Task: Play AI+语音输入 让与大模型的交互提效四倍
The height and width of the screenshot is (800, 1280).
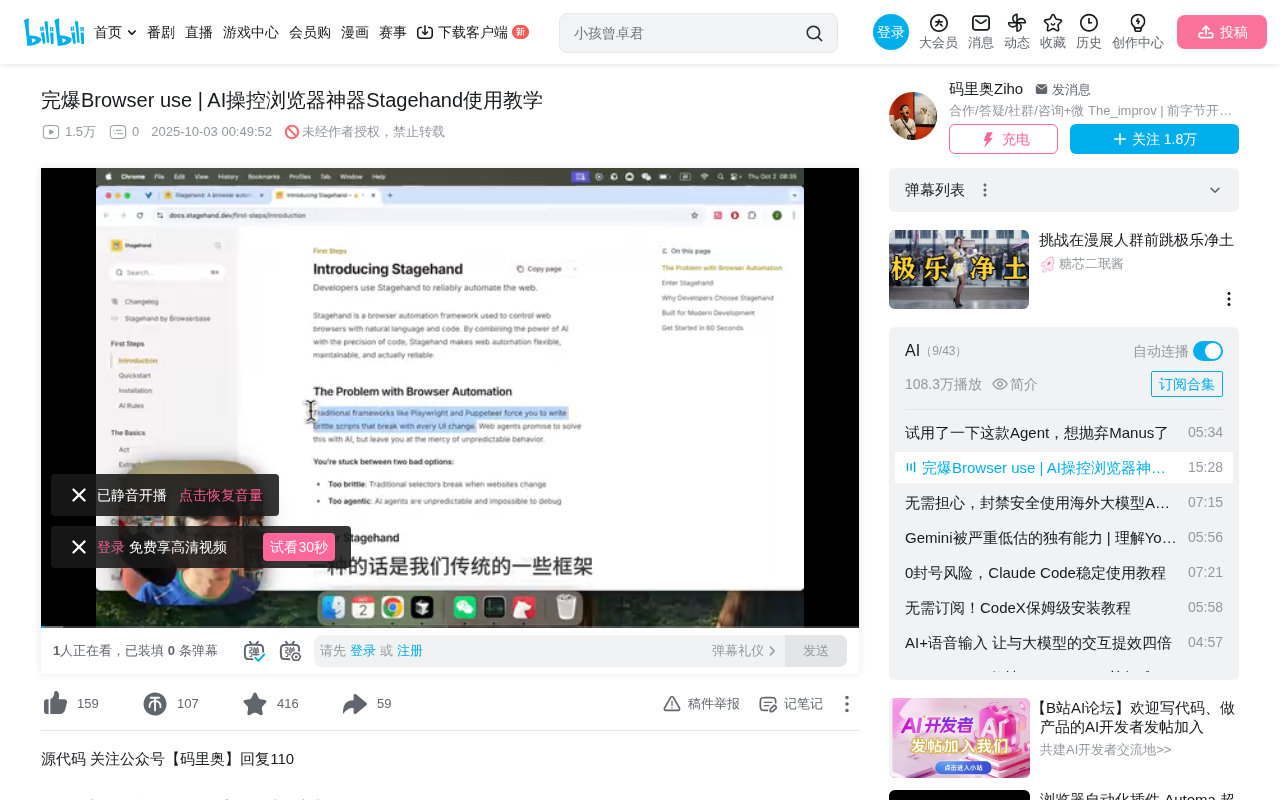Action: tap(1064, 642)
